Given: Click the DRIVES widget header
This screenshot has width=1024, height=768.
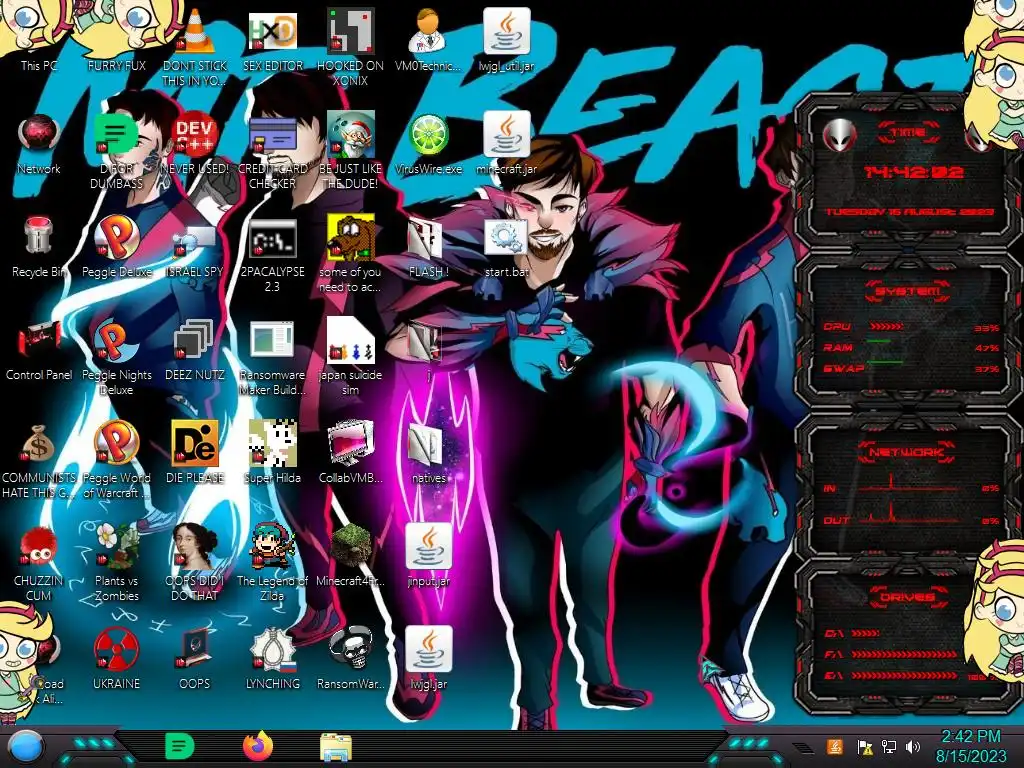Looking at the screenshot, I should [x=907, y=597].
